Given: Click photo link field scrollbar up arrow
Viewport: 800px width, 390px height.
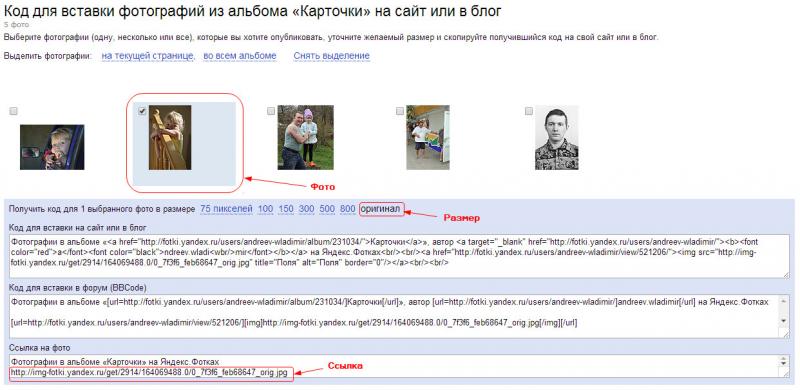Looking at the screenshot, I should [x=785, y=359].
